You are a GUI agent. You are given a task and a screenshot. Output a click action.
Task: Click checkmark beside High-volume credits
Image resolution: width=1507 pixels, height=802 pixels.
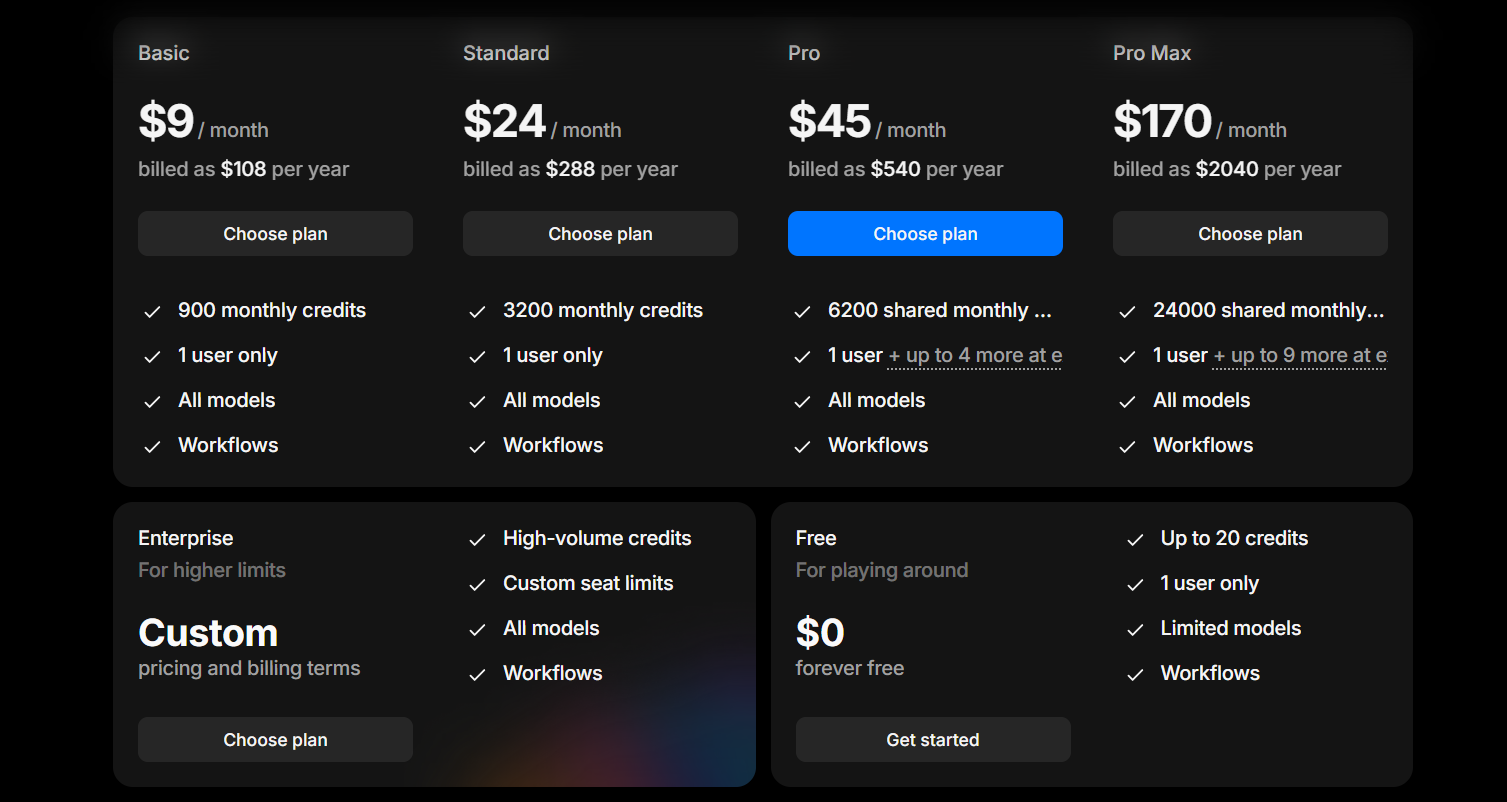click(477, 540)
